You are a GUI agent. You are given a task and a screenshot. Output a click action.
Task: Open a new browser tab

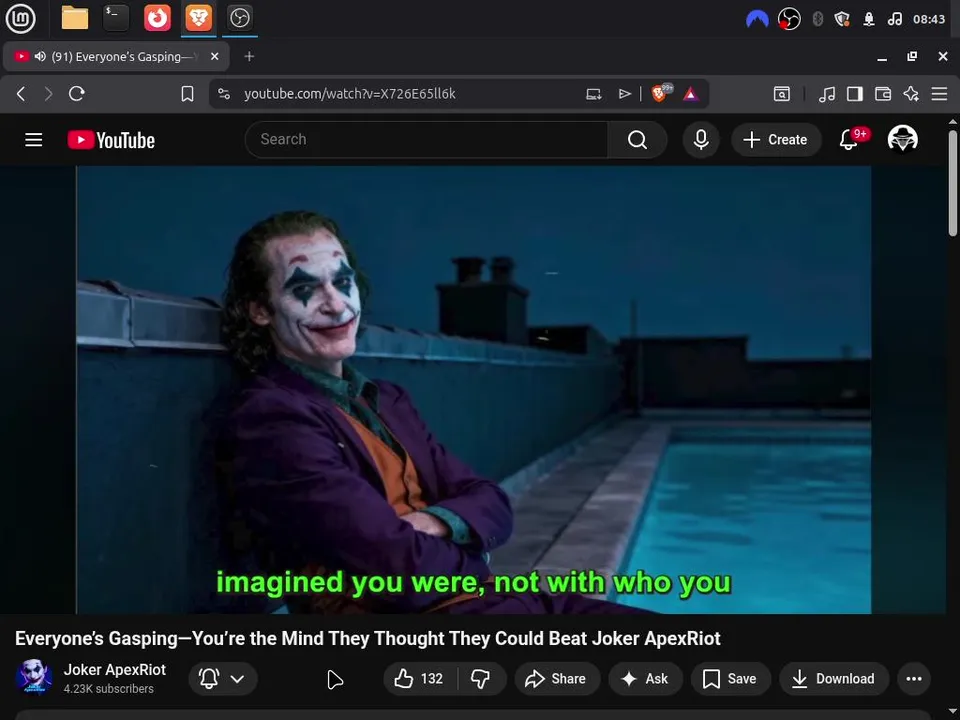(249, 56)
